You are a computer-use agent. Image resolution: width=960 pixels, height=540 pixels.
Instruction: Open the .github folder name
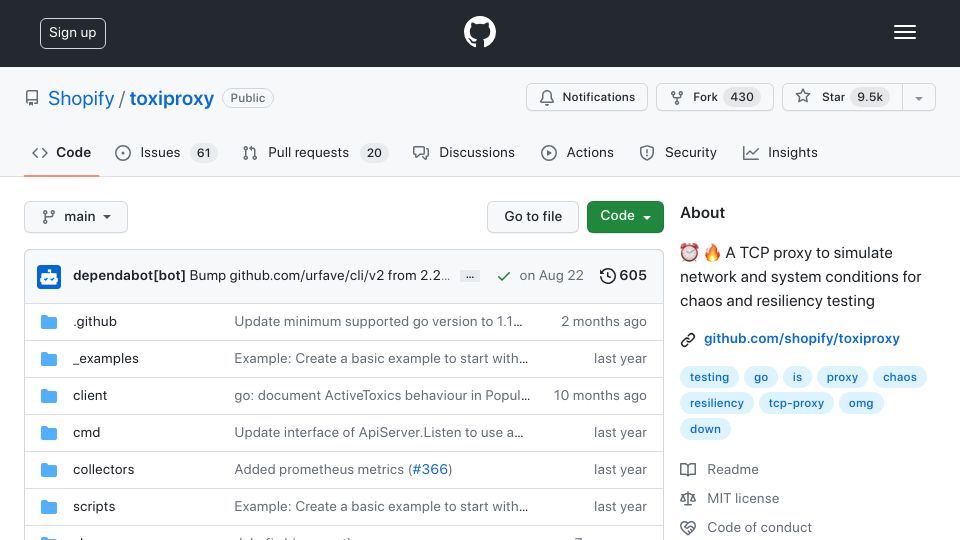(x=95, y=321)
